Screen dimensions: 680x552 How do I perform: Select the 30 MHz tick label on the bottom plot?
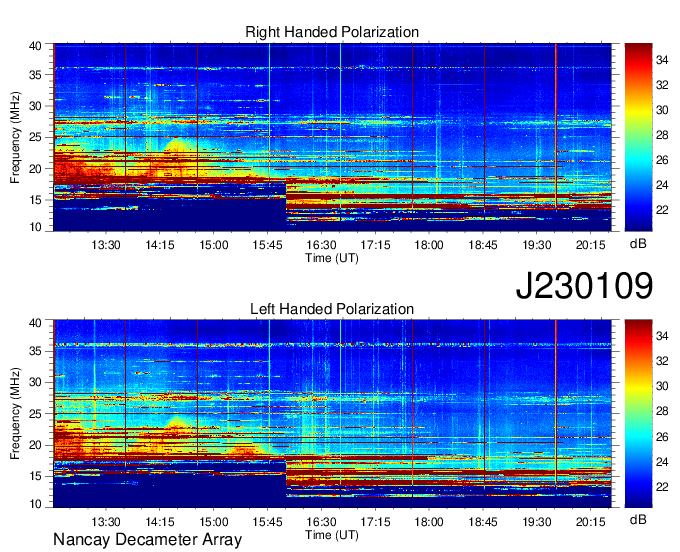click(36, 382)
